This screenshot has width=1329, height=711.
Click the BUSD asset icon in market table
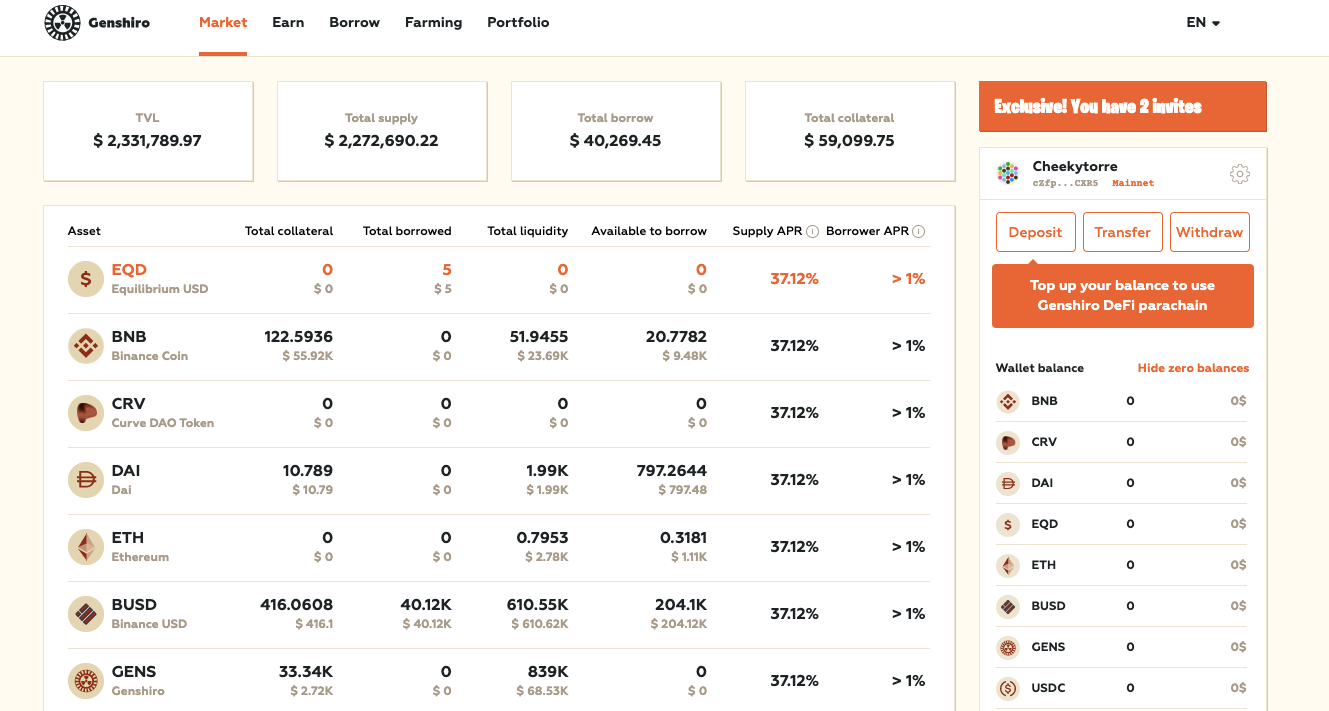86,614
